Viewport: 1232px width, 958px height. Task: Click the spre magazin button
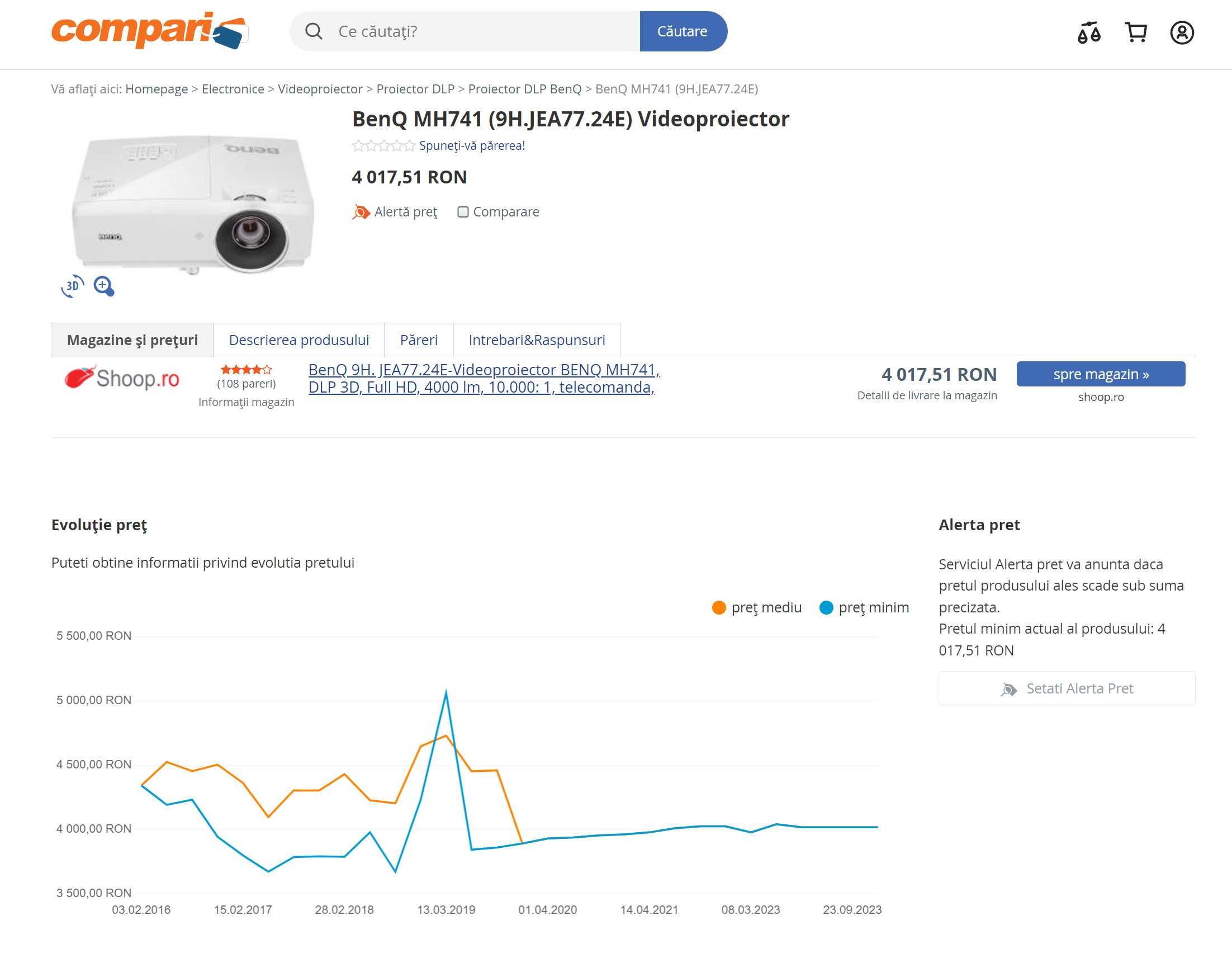1101,374
